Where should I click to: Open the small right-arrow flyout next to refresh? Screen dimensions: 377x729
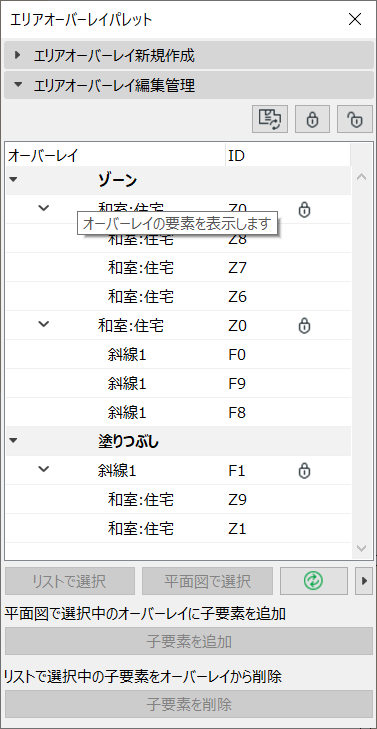point(364,581)
